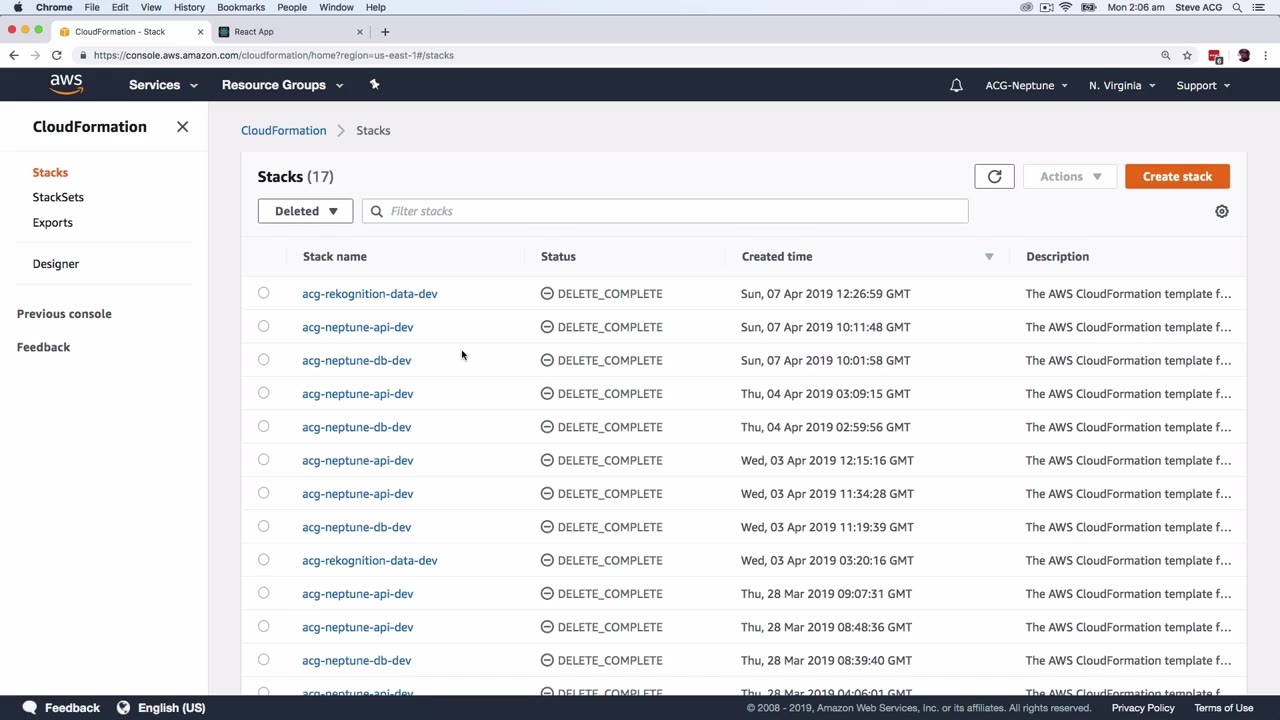Open the N. Virginia region dropdown
The image size is (1280, 720).
[1121, 86]
